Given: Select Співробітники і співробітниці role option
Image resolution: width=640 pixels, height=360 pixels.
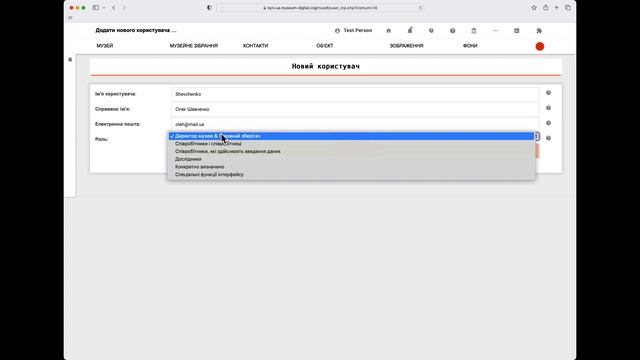Looking at the screenshot, I should click(x=351, y=144).
